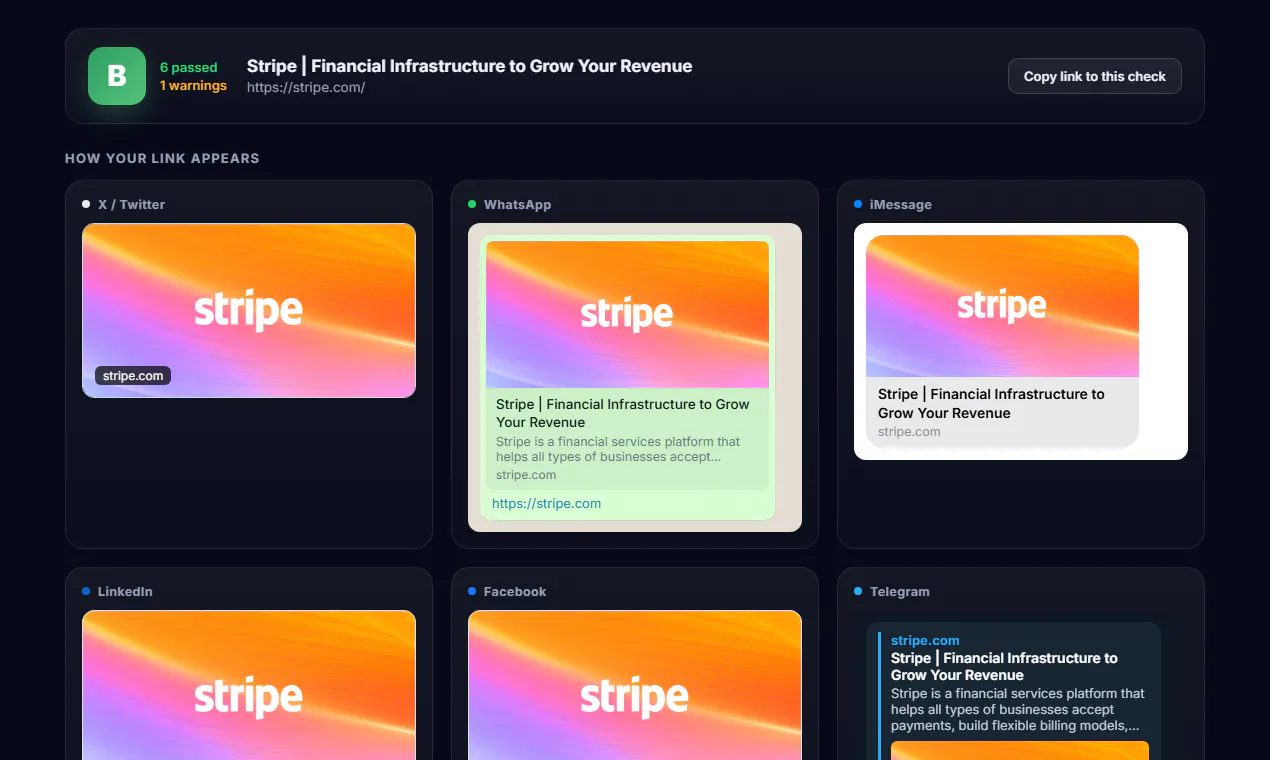
Task: Open the https://stripe.com/ URL in header
Action: tap(306, 87)
